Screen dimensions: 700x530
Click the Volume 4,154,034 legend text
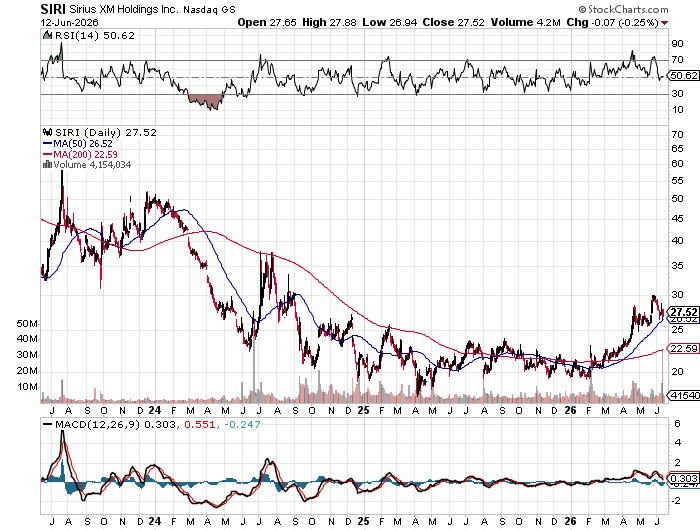(x=92, y=165)
